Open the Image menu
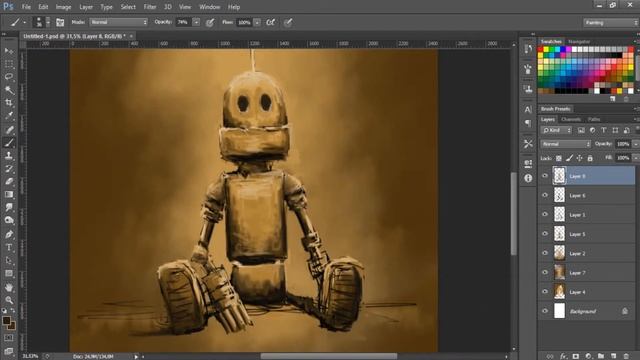The height and width of the screenshot is (360, 640). tap(63, 7)
